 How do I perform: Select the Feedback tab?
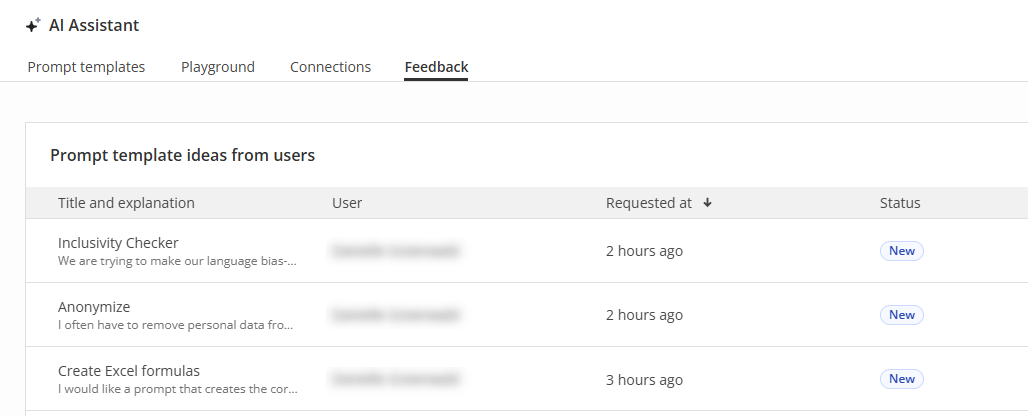(436, 67)
